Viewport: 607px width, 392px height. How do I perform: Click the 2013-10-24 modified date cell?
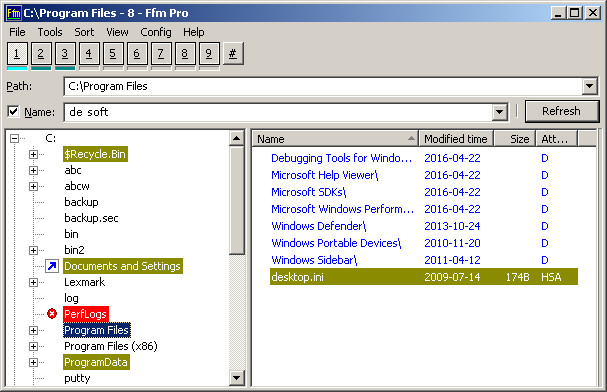pos(452,226)
